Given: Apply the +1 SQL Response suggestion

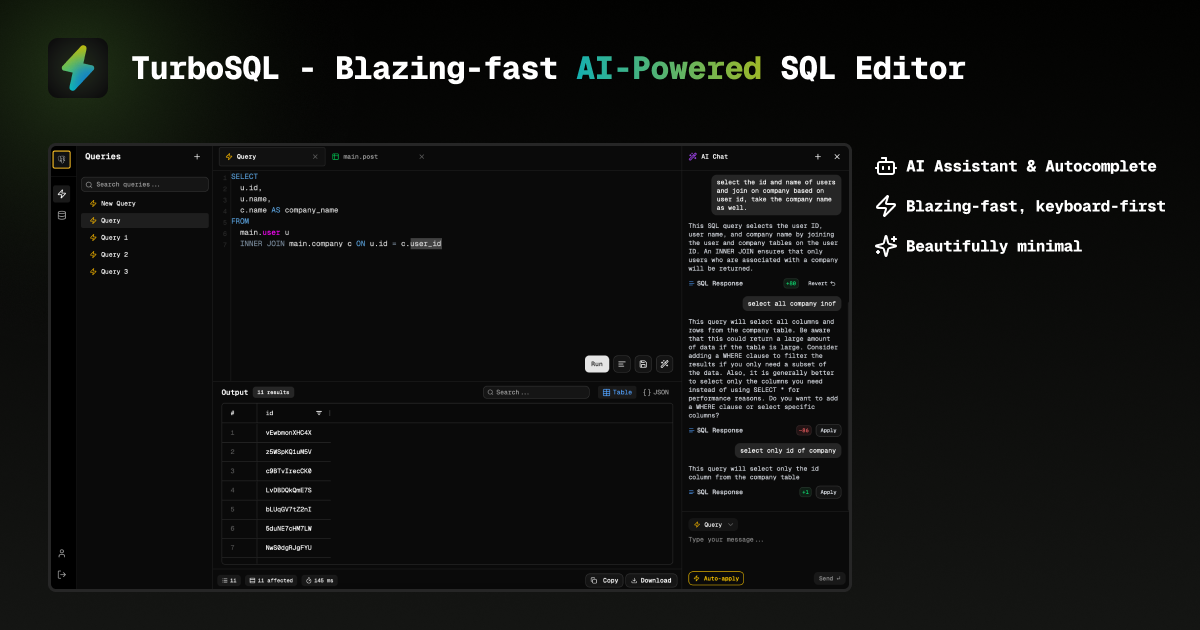Looking at the screenshot, I should (828, 491).
